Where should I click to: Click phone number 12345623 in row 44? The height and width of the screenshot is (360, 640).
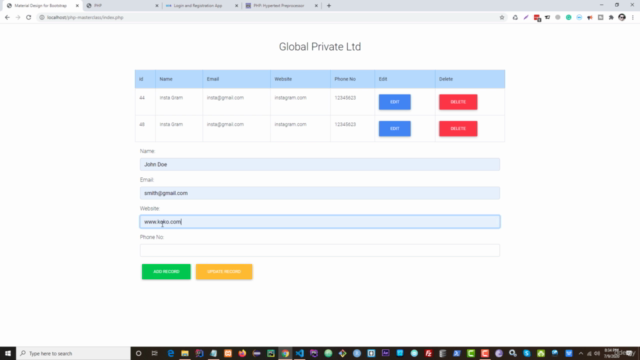(x=345, y=98)
